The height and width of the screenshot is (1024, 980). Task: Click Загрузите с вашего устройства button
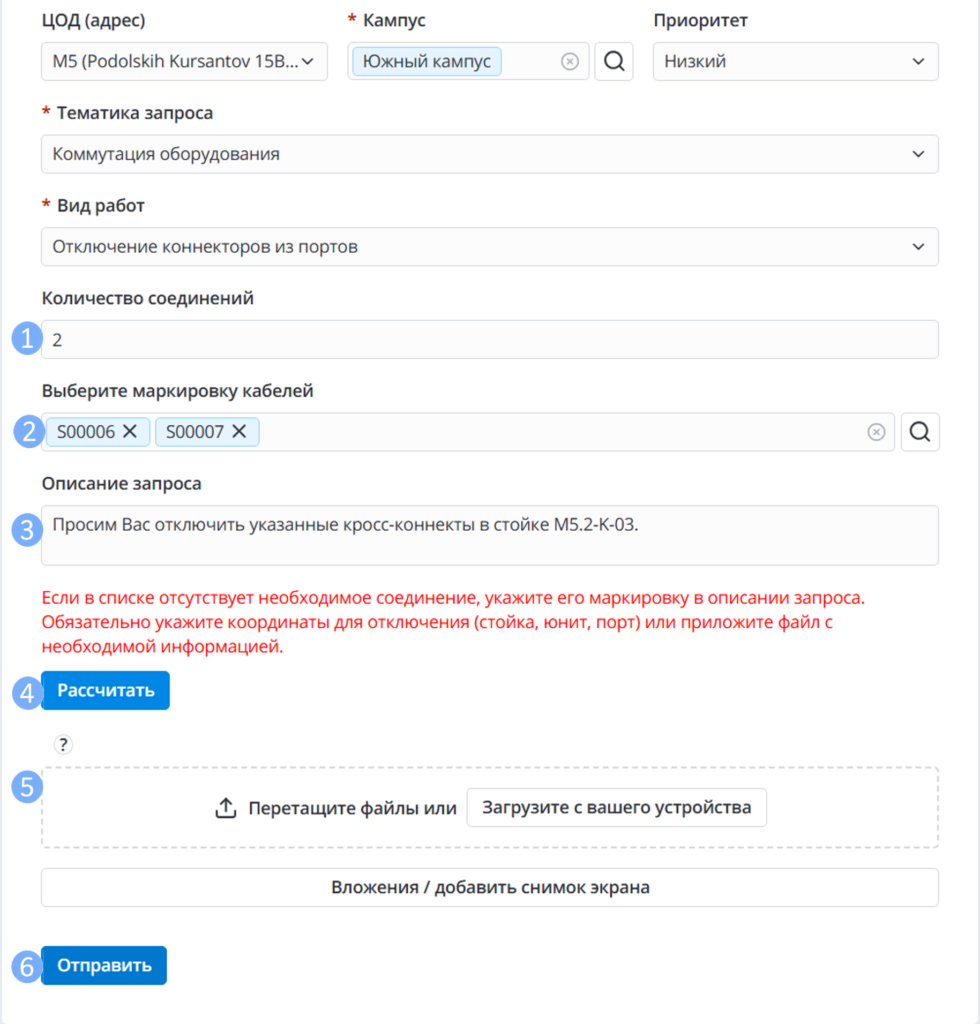click(616, 808)
